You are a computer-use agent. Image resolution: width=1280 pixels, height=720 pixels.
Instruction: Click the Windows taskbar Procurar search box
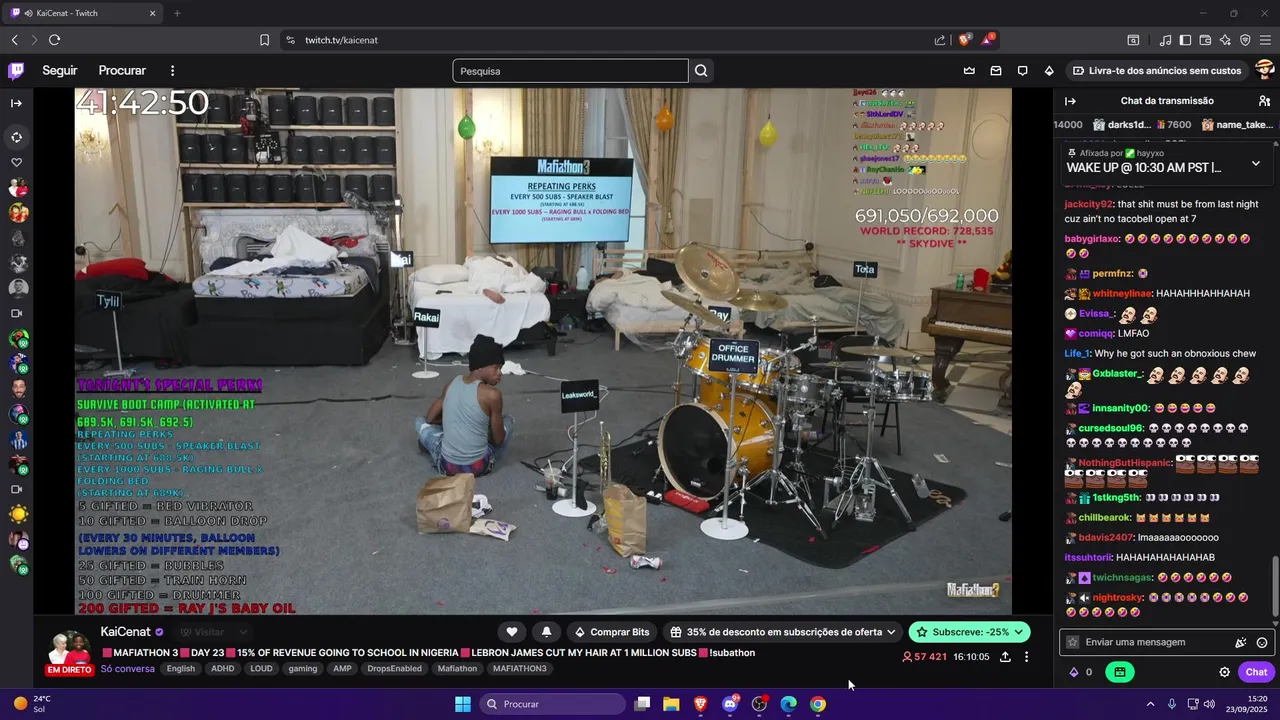click(553, 704)
